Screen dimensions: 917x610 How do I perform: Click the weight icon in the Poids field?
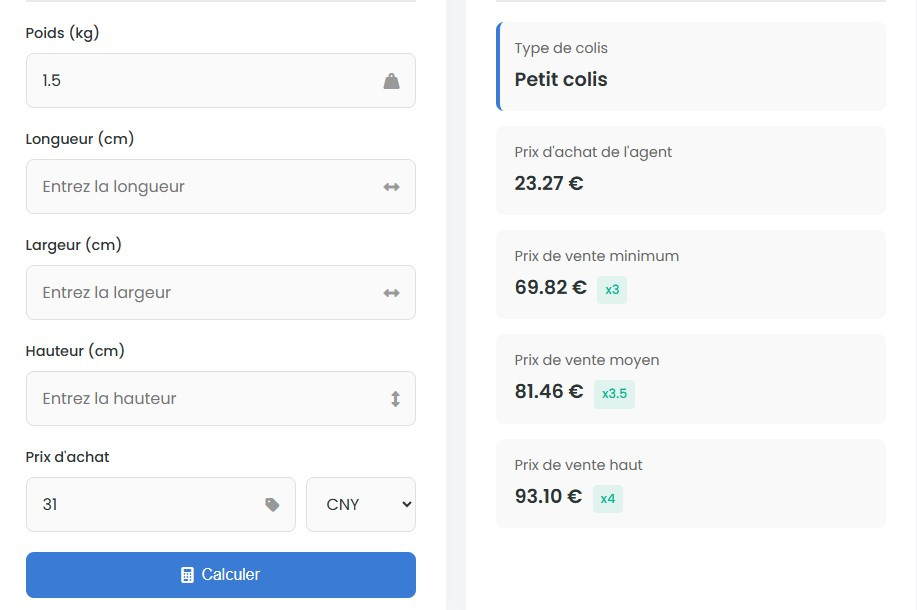[x=391, y=81]
